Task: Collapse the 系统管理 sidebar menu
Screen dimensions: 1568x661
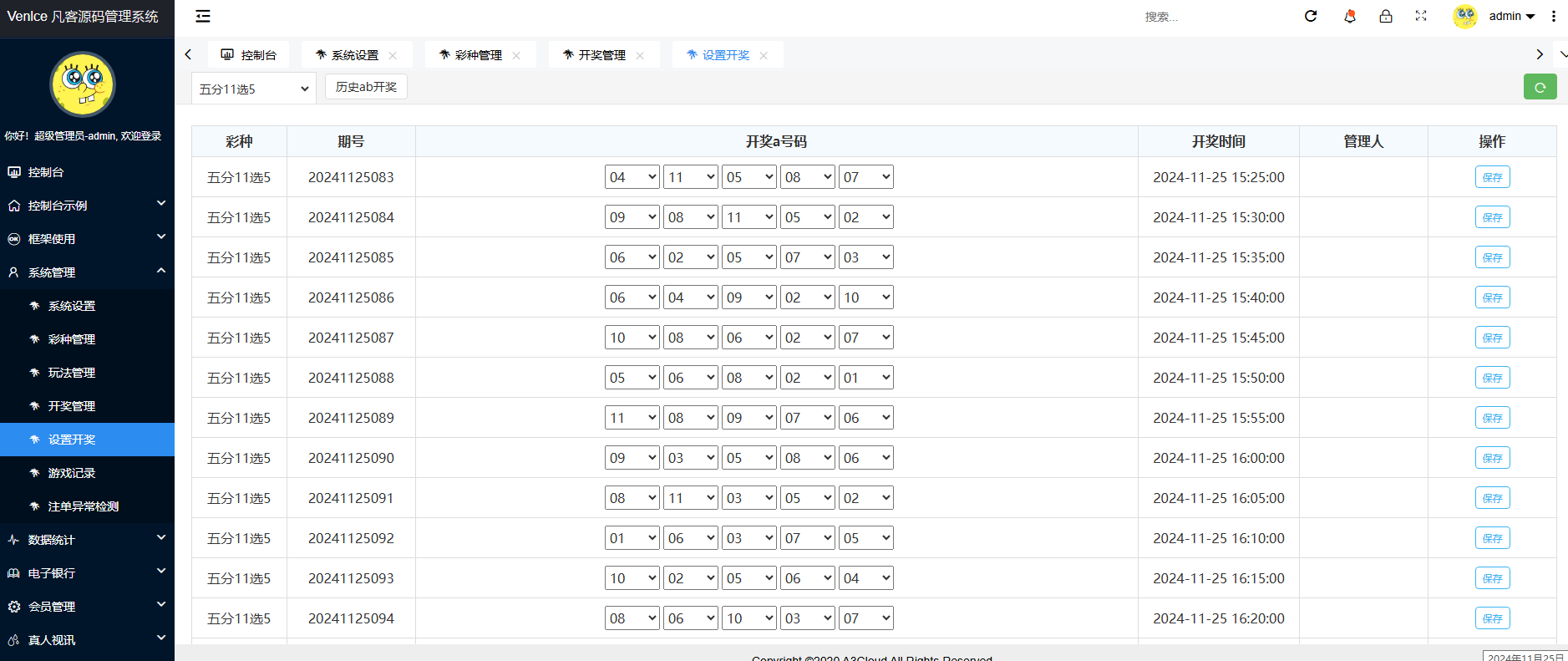Action: point(87,272)
